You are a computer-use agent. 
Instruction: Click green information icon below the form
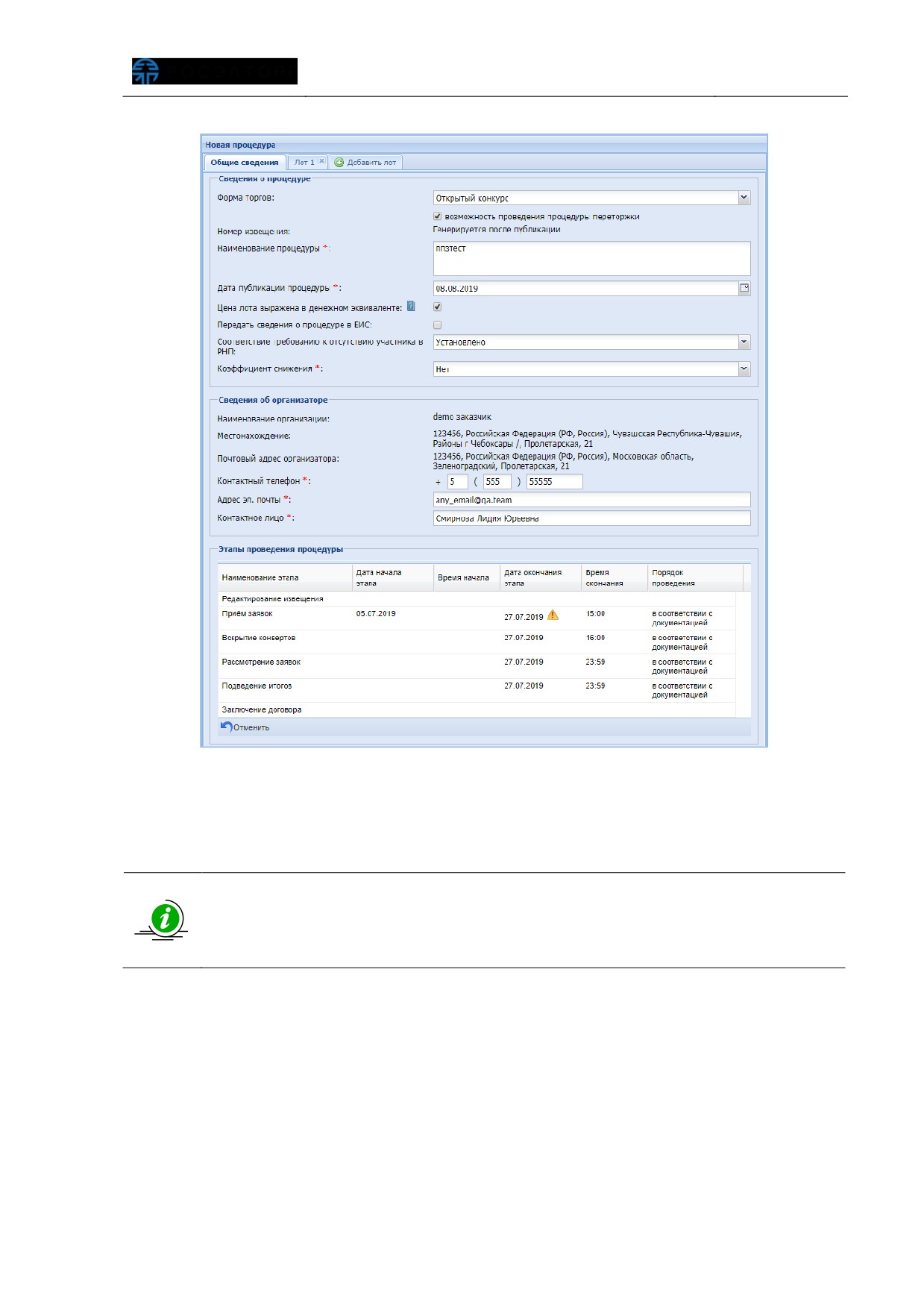(165, 918)
